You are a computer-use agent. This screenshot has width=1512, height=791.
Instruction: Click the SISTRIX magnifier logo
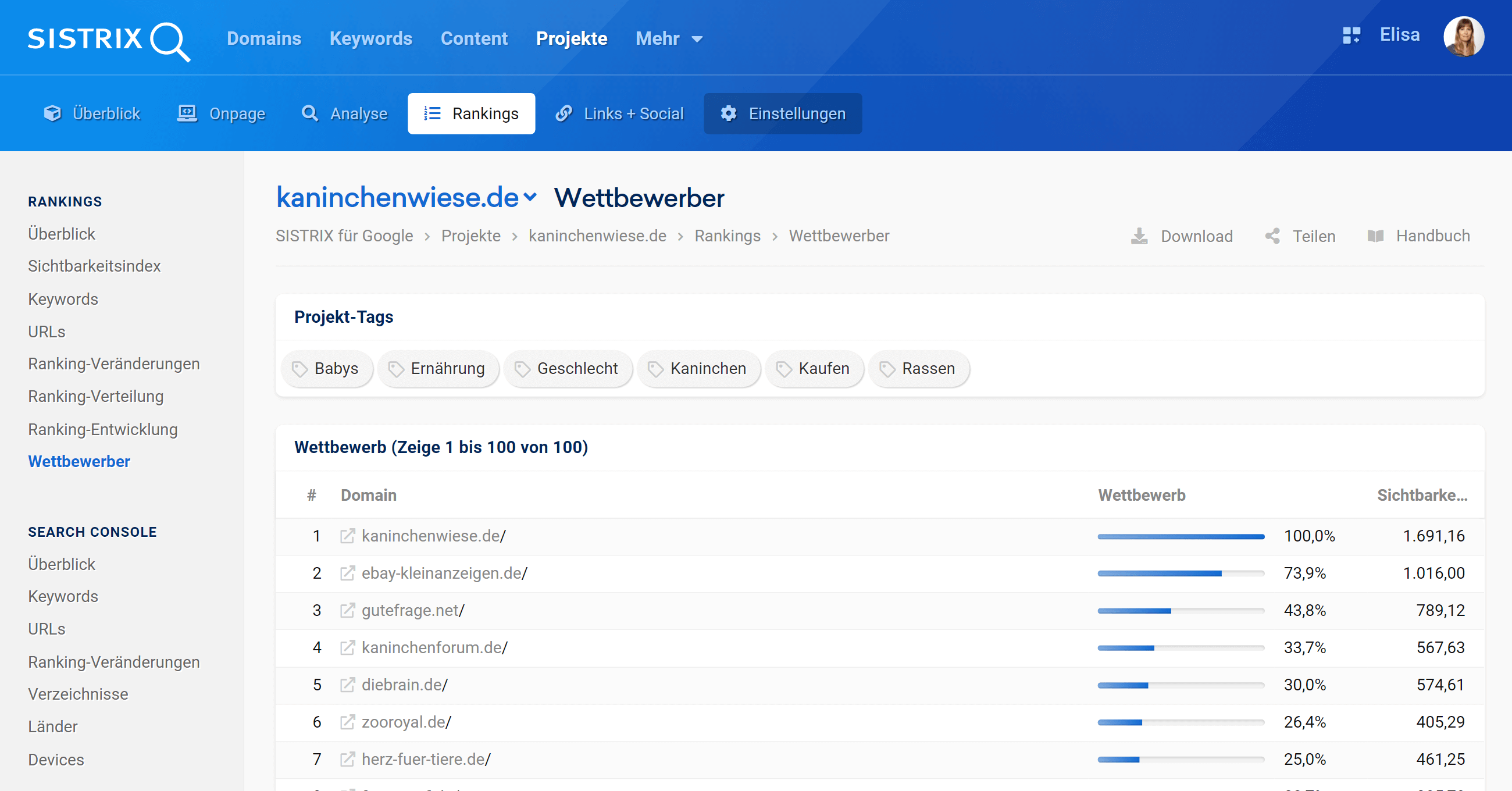(x=169, y=40)
